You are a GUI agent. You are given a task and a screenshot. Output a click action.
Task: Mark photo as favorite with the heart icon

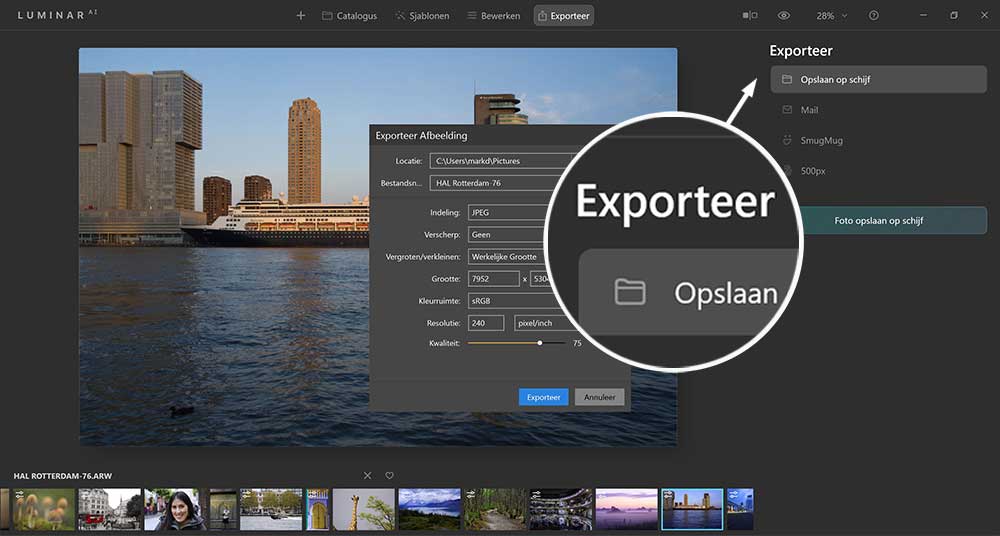[x=390, y=475]
